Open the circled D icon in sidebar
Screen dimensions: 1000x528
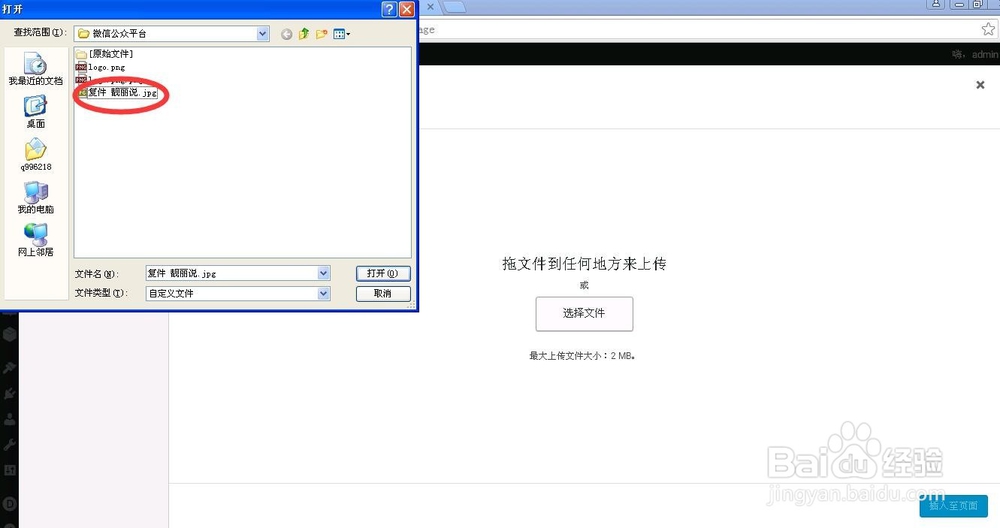click(x=10, y=504)
